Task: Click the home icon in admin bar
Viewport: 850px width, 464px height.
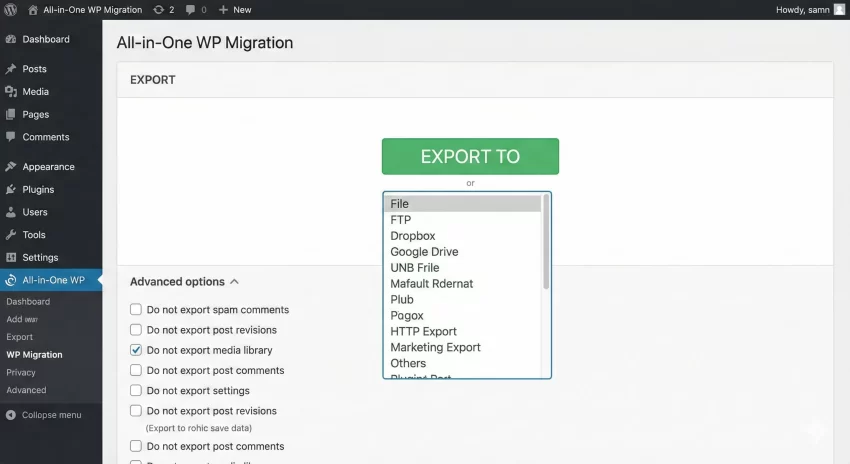Action: [x=33, y=10]
